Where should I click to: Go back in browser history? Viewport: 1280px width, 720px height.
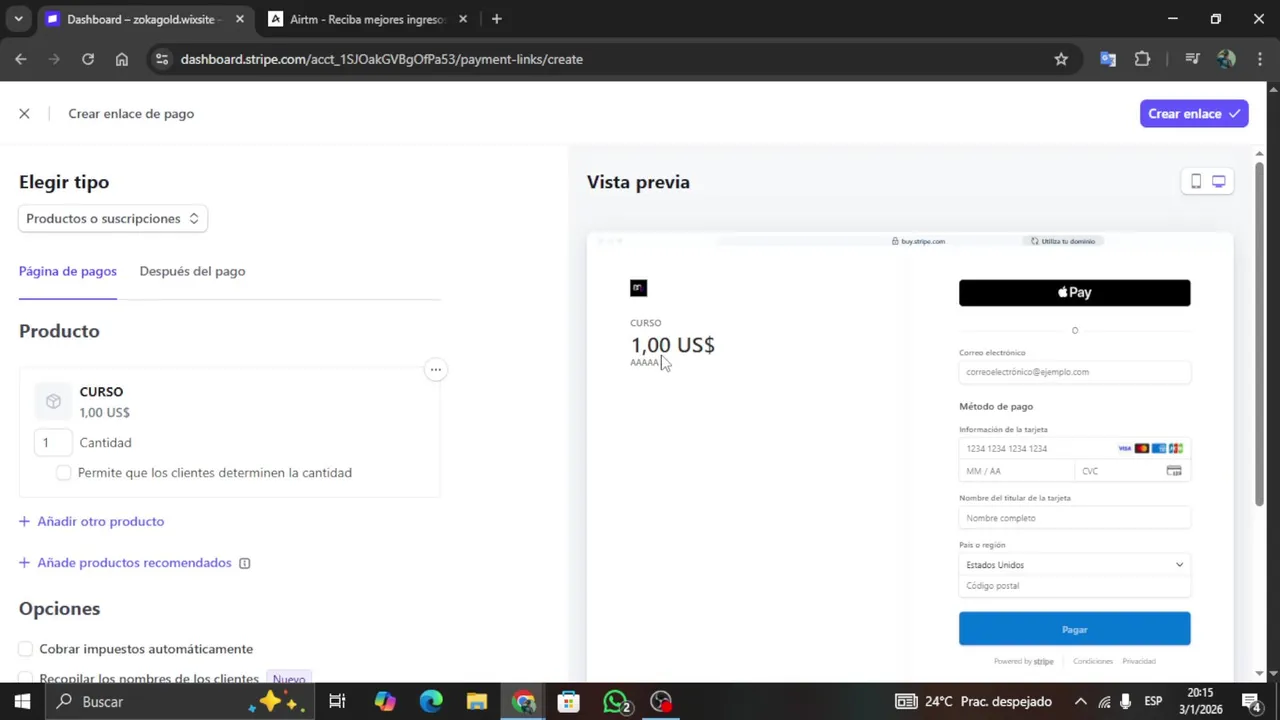pyautogui.click(x=21, y=59)
